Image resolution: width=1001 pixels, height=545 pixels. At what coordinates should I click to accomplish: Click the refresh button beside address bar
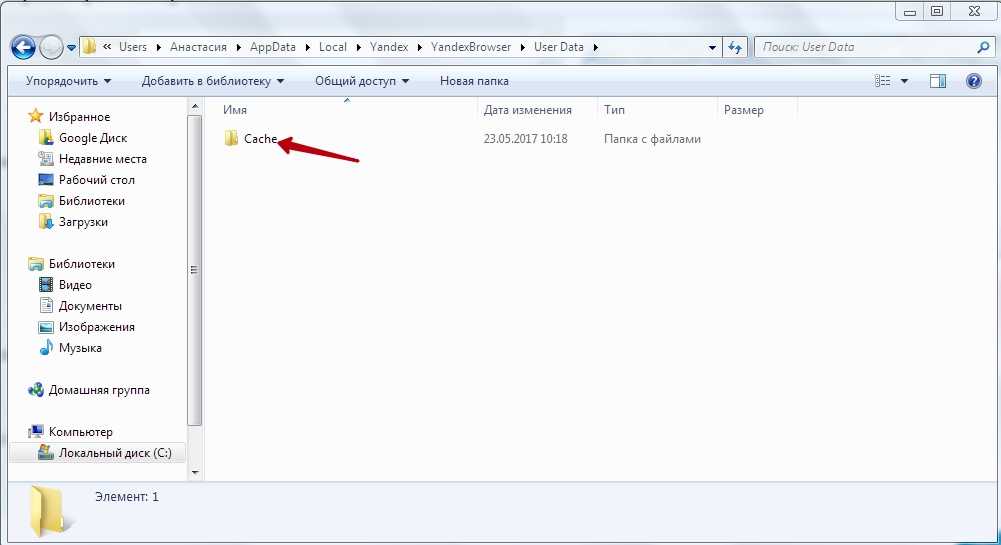tap(735, 47)
